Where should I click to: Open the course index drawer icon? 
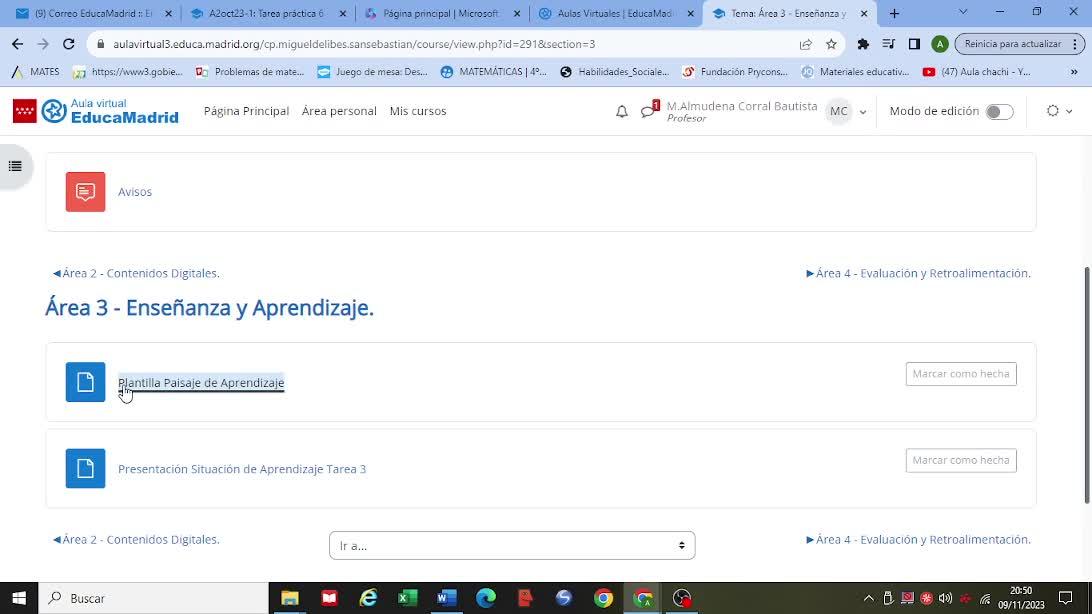(15, 166)
